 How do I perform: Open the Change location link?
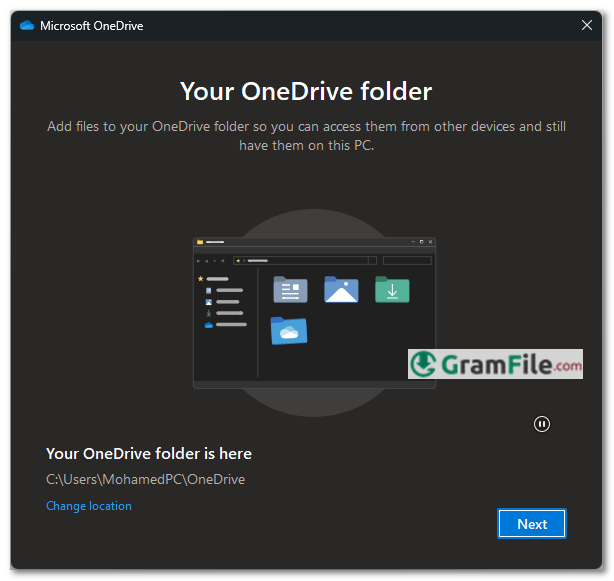tap(89, 506)
